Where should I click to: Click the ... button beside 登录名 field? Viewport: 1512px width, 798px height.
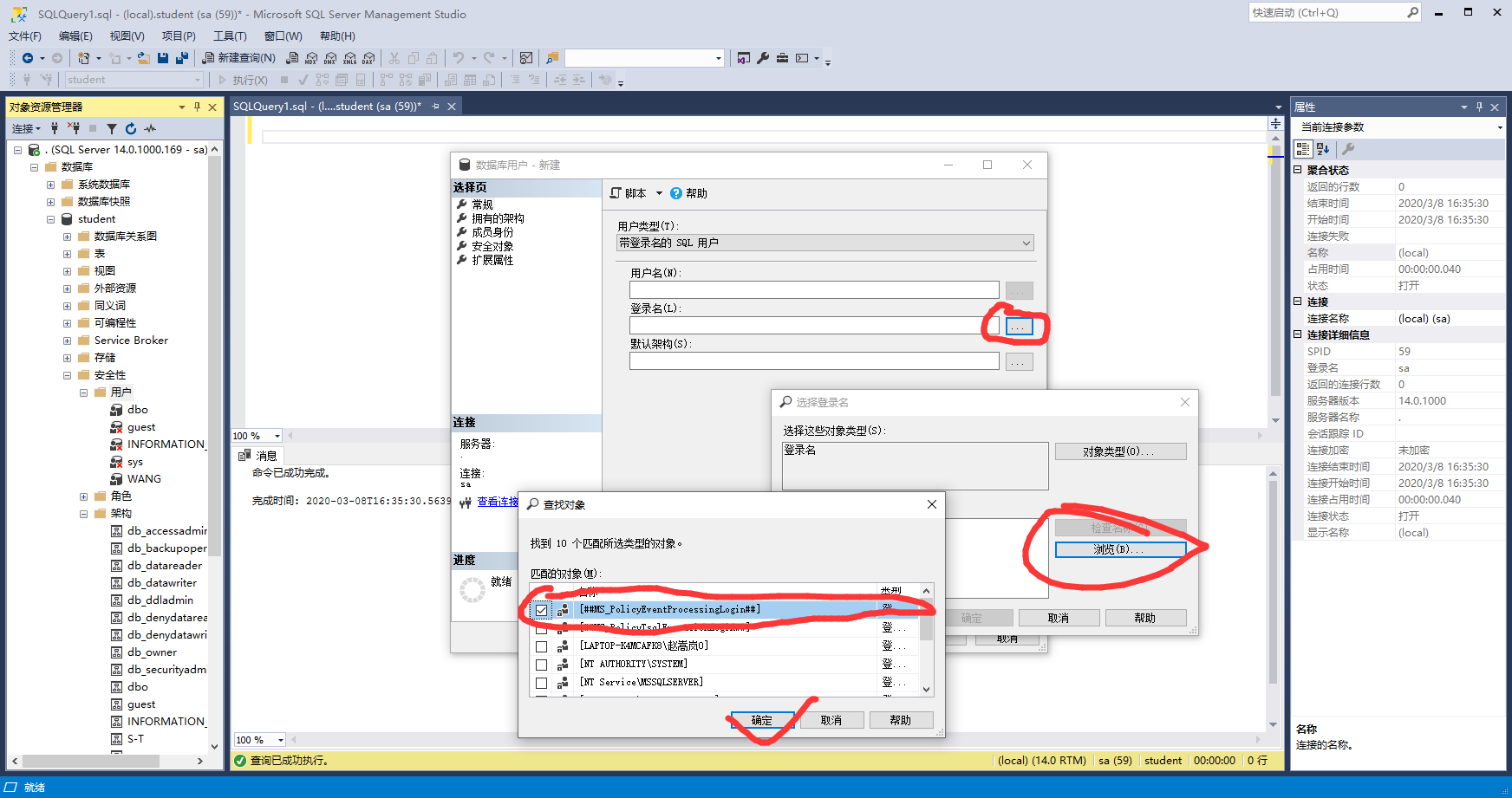[1020, 326]
